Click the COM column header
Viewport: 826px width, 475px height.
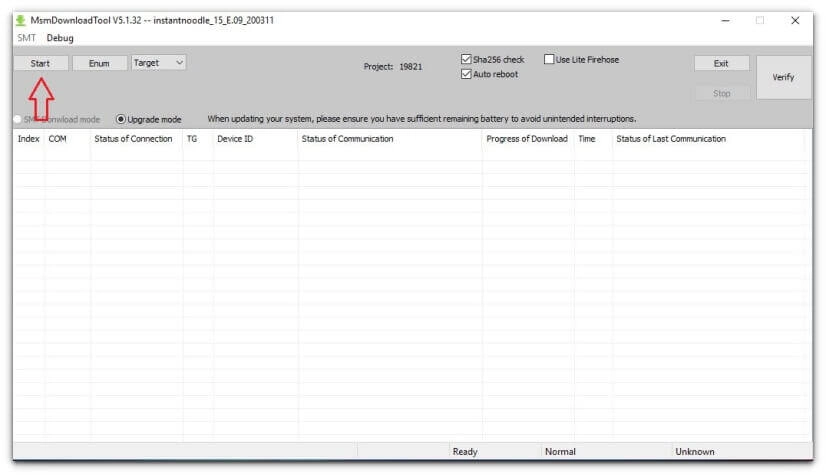(x=58, y=139)
